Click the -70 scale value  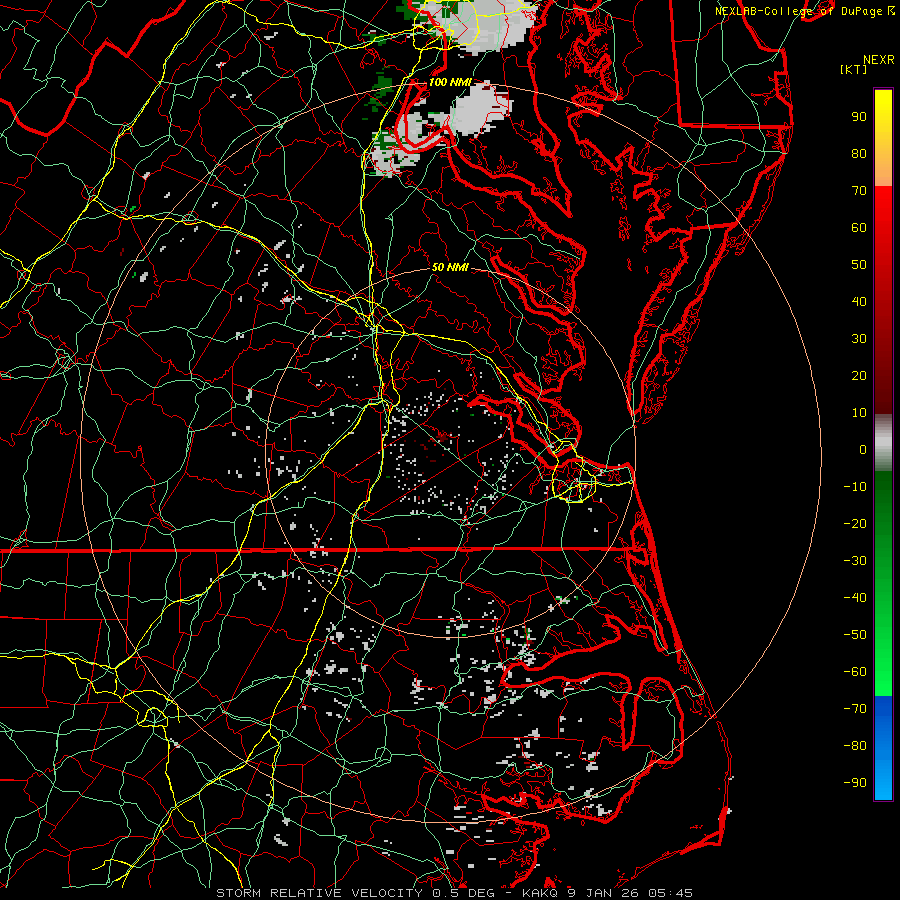[855, 709]
